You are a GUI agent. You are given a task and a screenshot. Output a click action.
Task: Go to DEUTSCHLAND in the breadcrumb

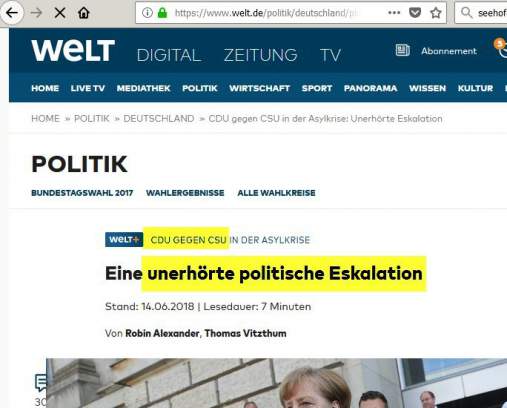coord(159,119)
